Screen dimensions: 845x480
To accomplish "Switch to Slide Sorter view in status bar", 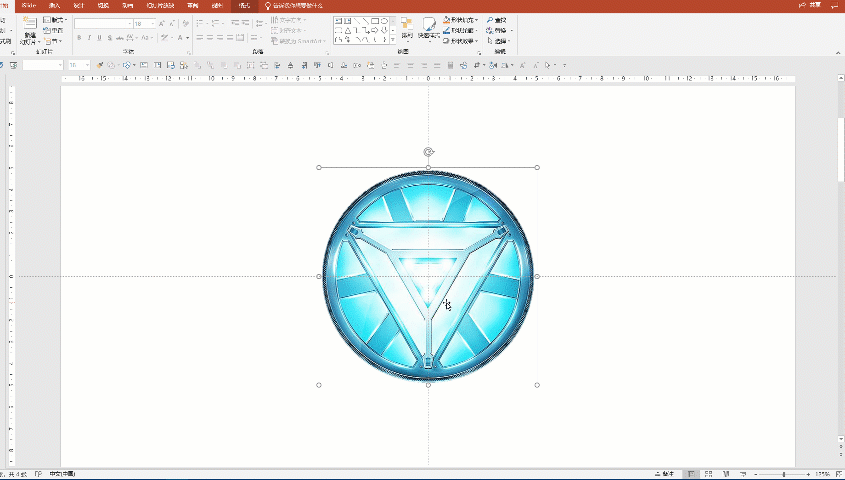I will 707,473.
